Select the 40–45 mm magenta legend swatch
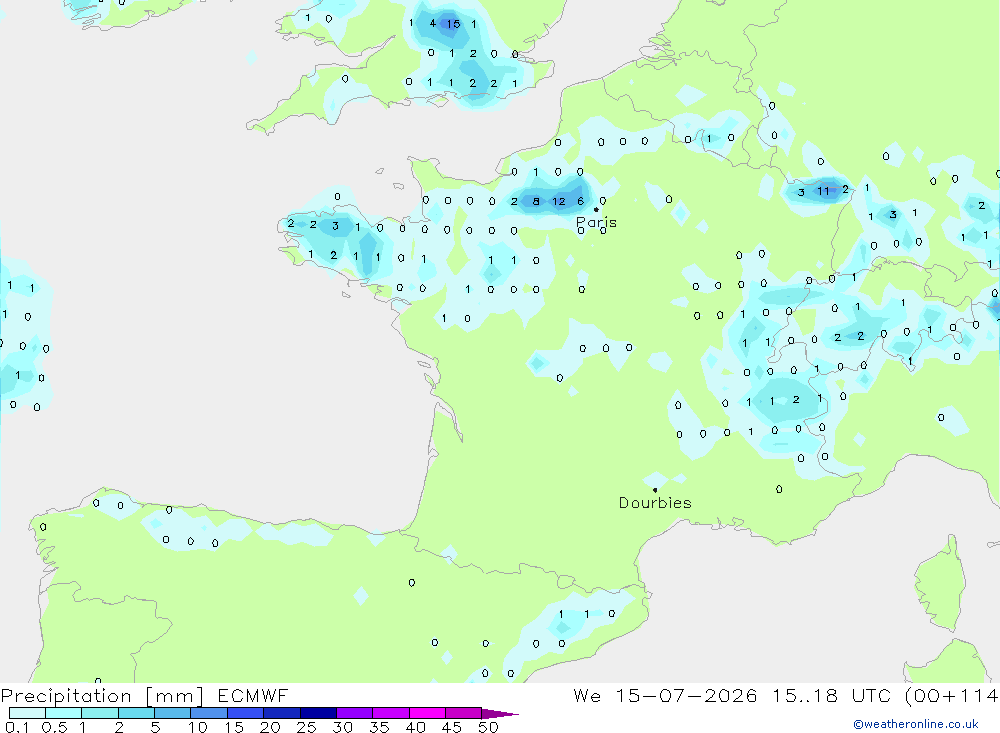The image size is (1000, 733). (427, 713)
